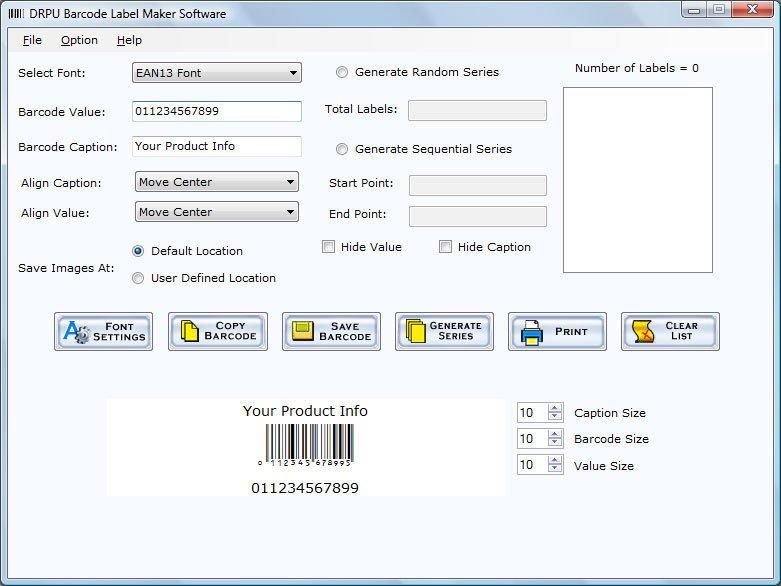The width and height of the screenshot is (781, 586).
Task: Open the Help menu
Action: [x=130, y=40]
